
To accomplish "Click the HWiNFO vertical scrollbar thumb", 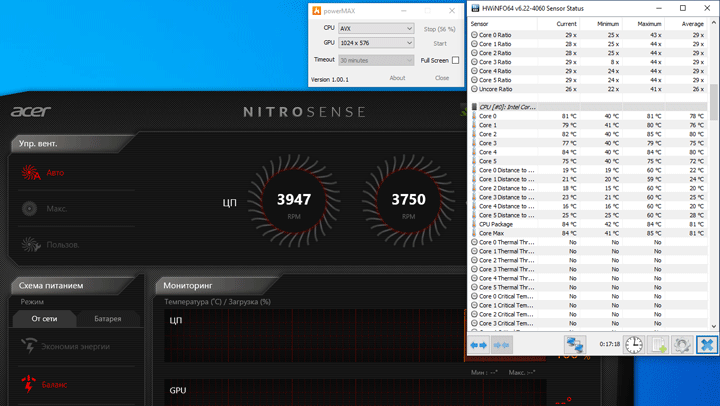I will (714, 102).
